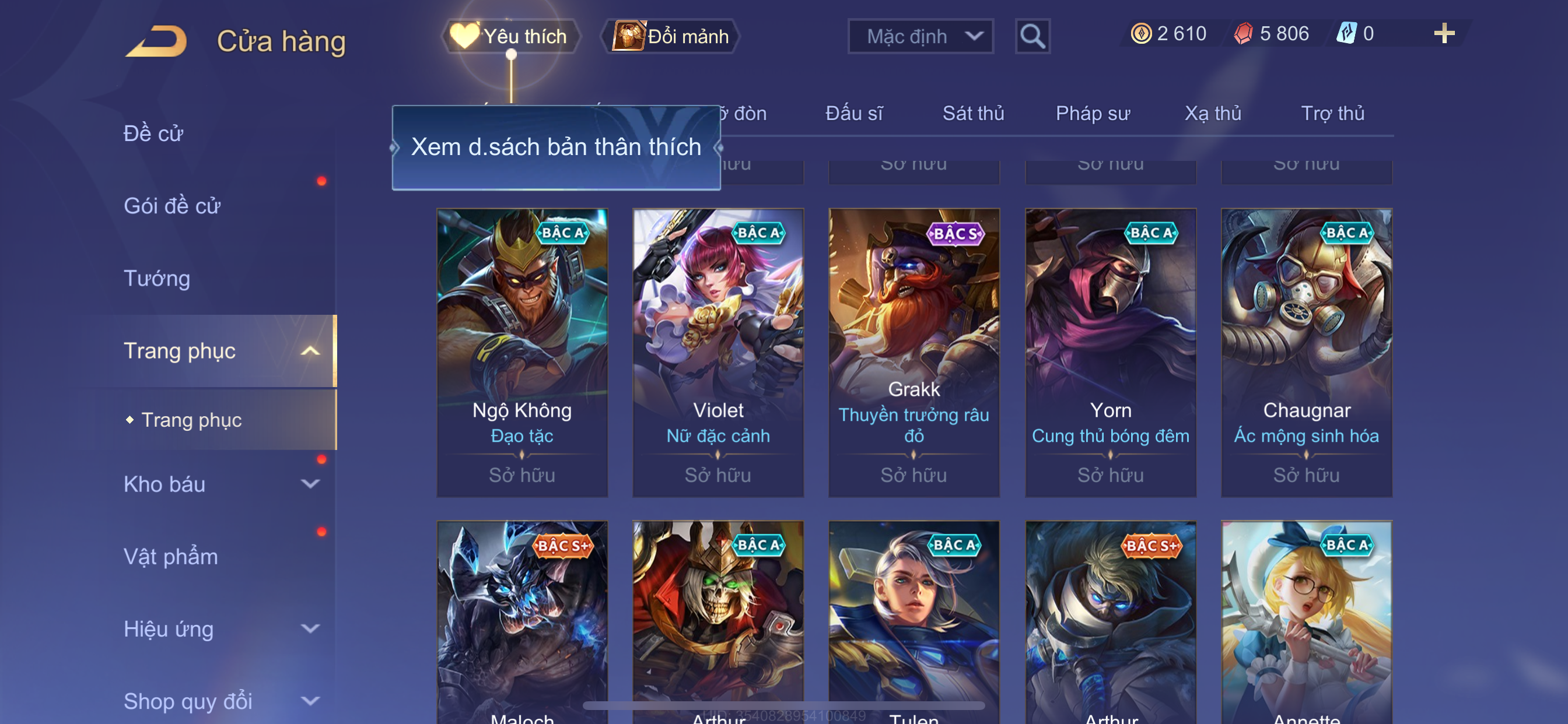Viewport: 1568px width, 724px height.
Task: Expand the Kho báu sidebar section
Action: tap(310, 484)
